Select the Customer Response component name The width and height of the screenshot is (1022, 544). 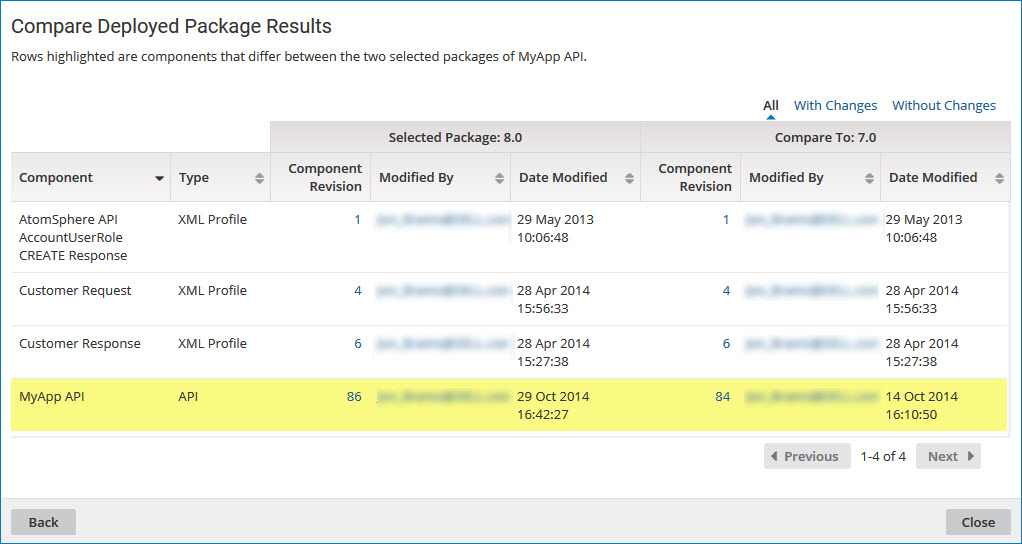[x=80, y=343]
